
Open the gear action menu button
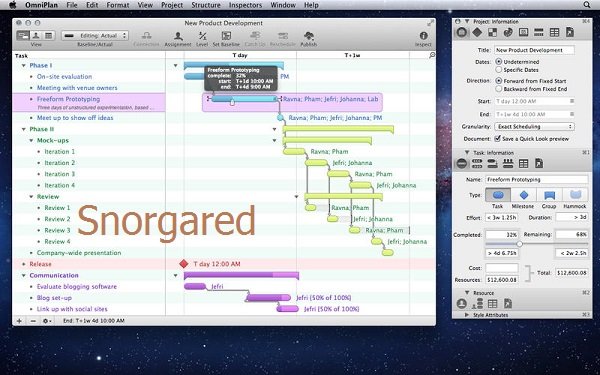47,321
